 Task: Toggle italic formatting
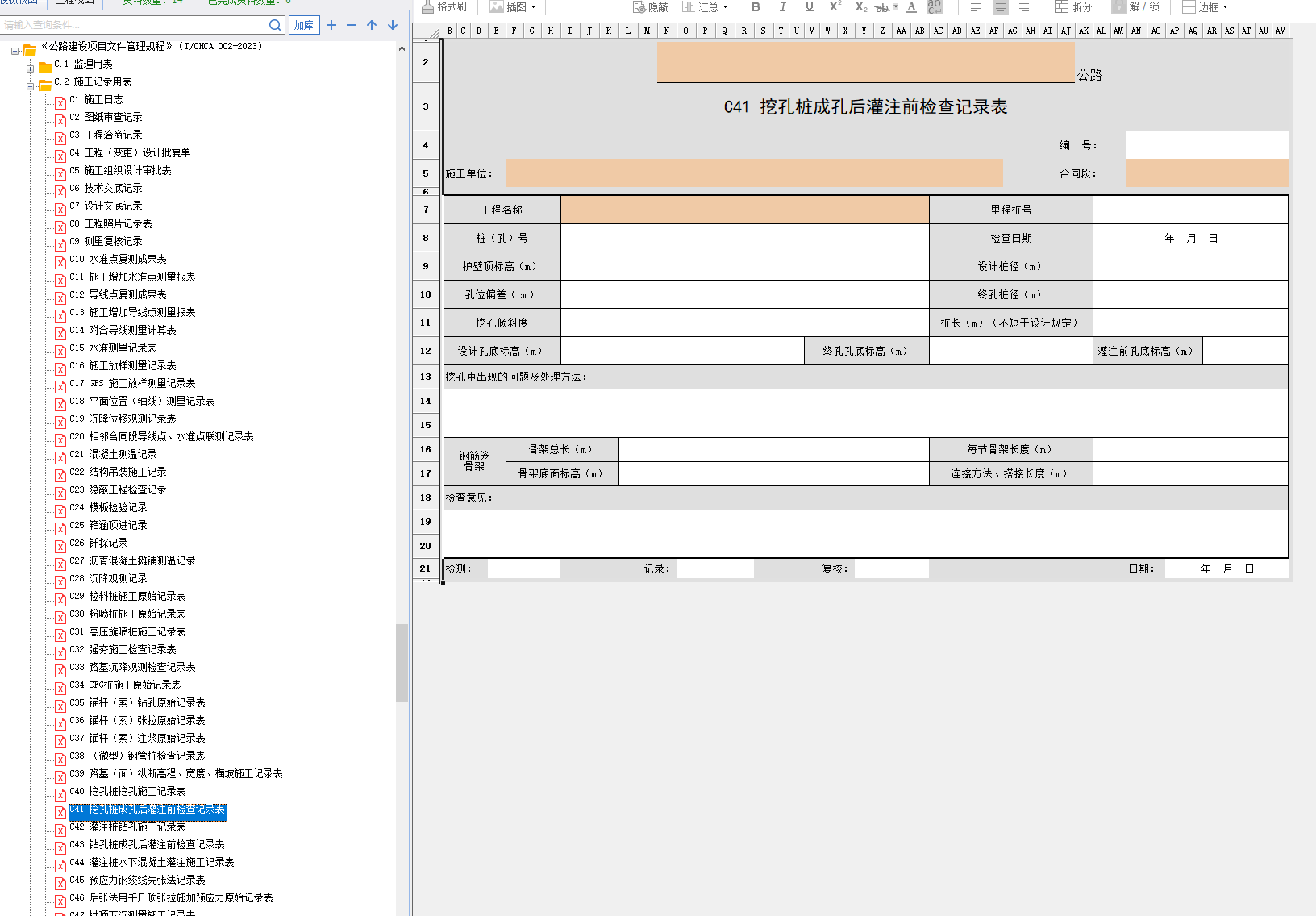(x=782, y=7)
